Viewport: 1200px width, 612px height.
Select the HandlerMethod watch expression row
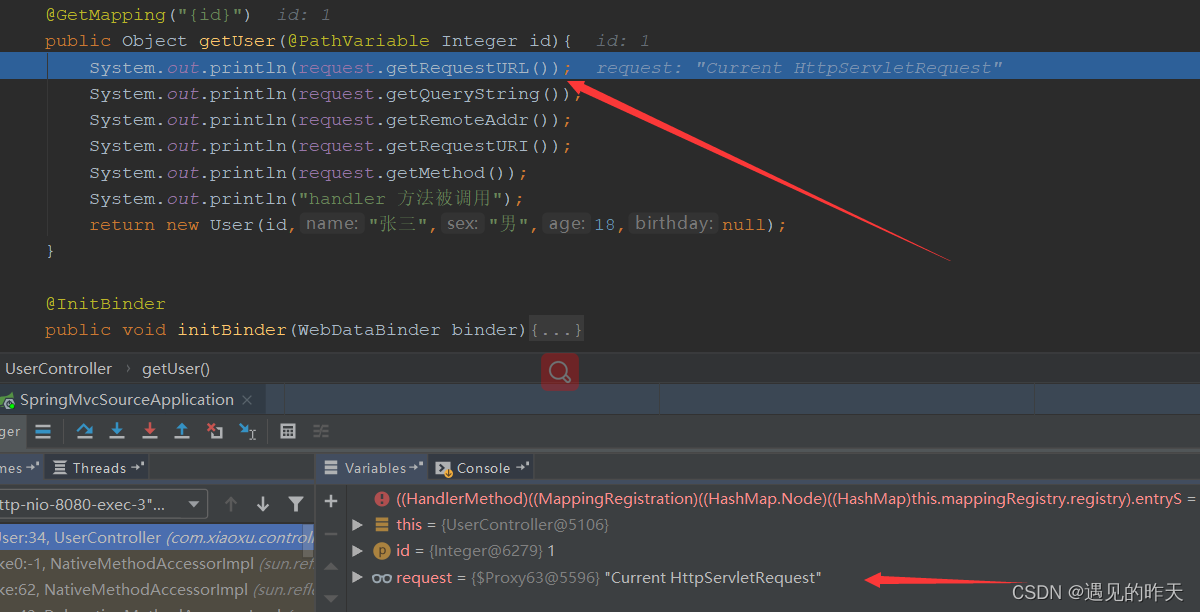point(775,498)
